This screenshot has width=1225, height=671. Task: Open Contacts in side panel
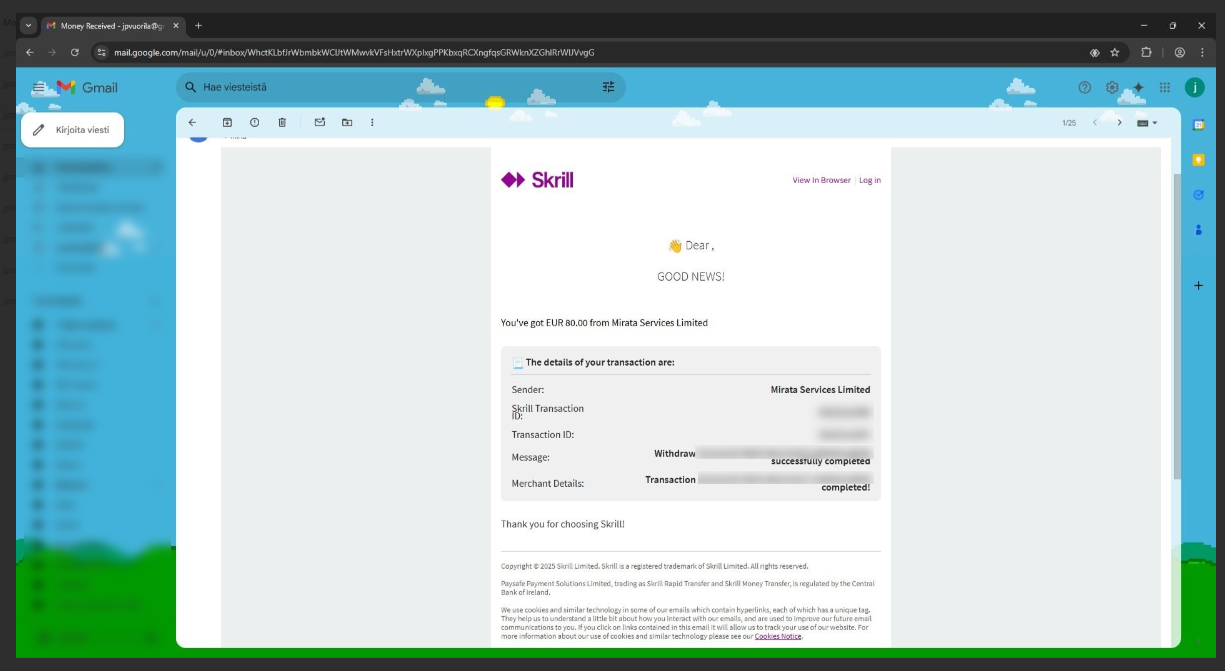(1198, 230)
